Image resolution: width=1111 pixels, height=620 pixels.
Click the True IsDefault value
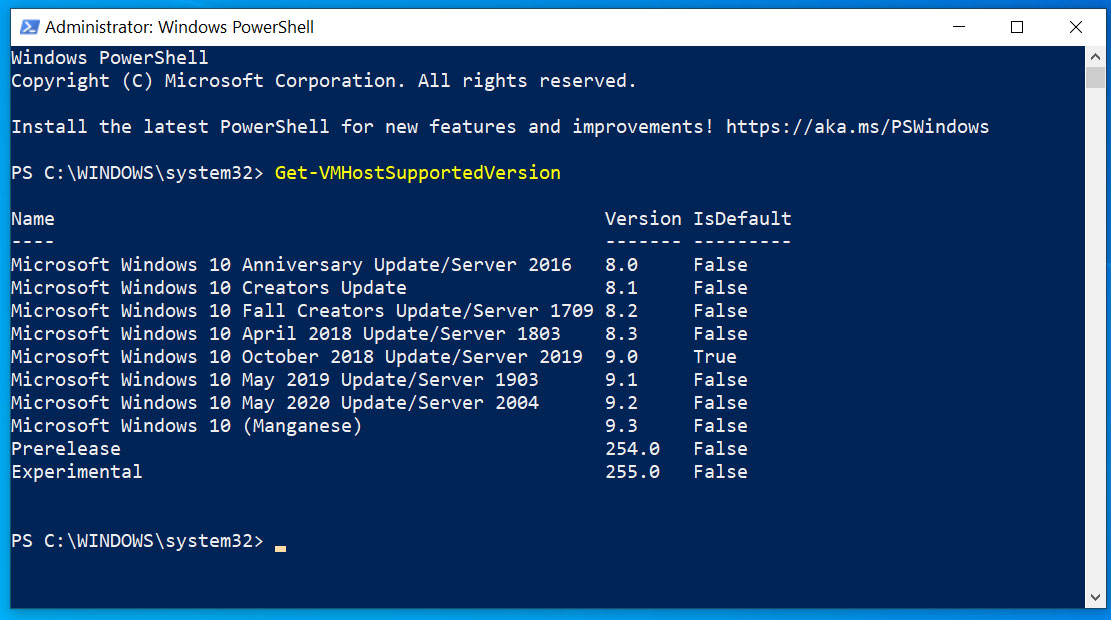pyautogui.click(x=715, y=356)
